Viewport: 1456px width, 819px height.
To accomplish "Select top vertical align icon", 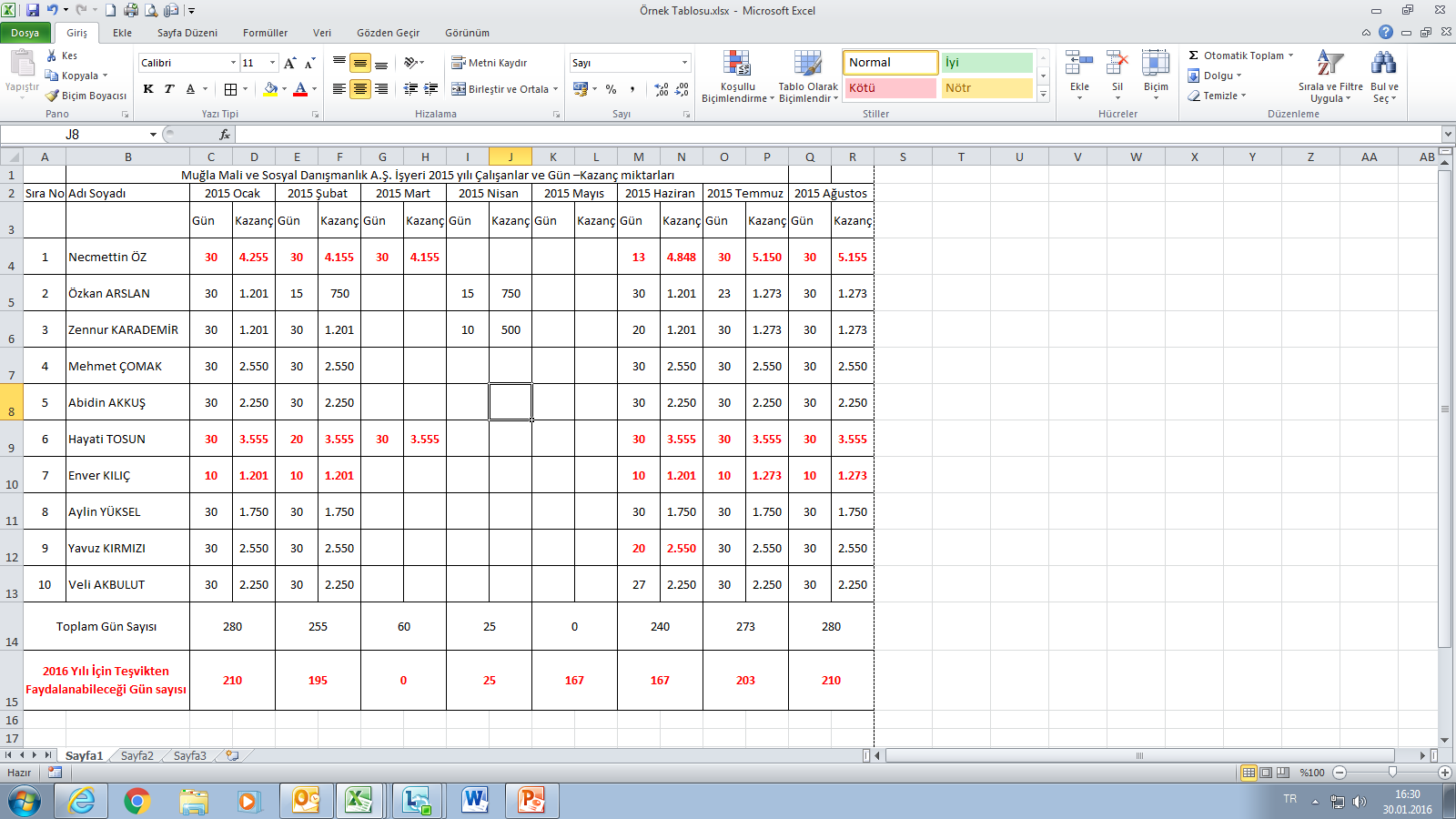I will pos(339,63).
